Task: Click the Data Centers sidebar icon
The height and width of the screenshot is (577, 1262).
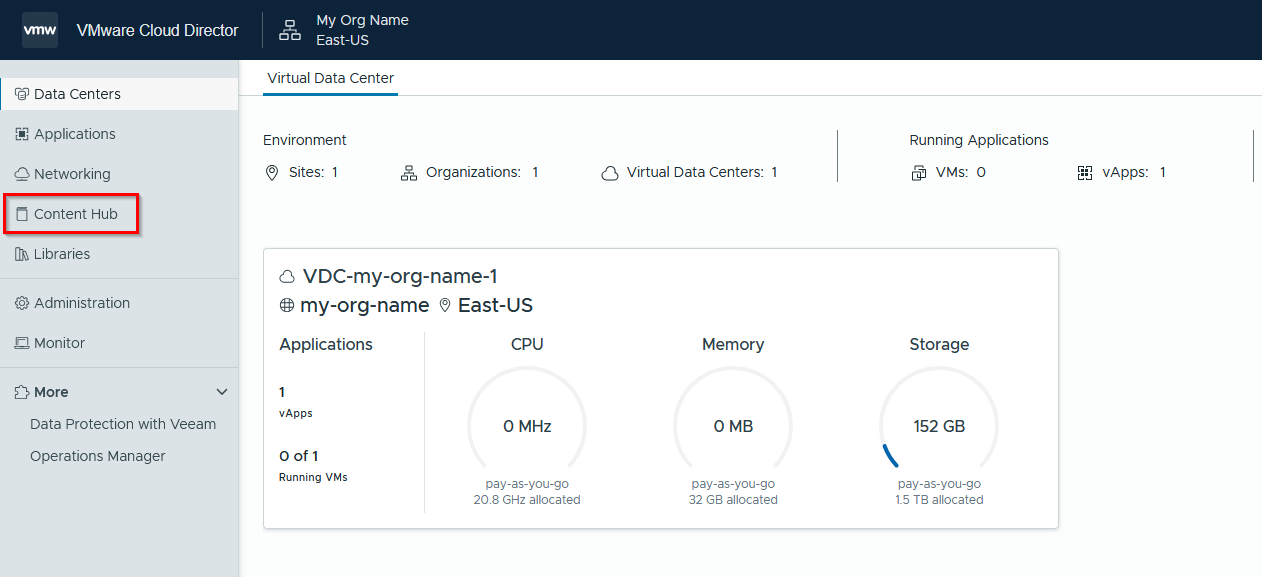Action: [22, 94]
